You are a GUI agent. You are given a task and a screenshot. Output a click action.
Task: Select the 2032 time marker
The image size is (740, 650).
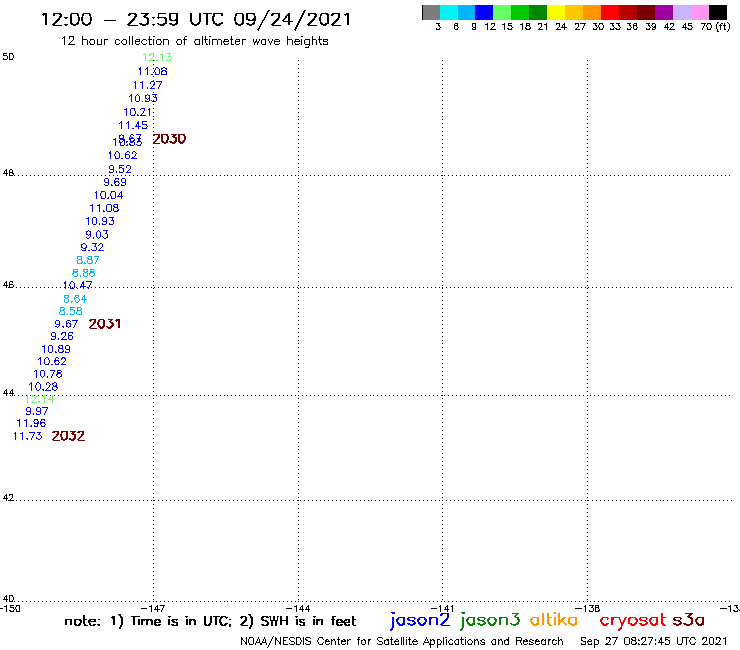[68, 436]
